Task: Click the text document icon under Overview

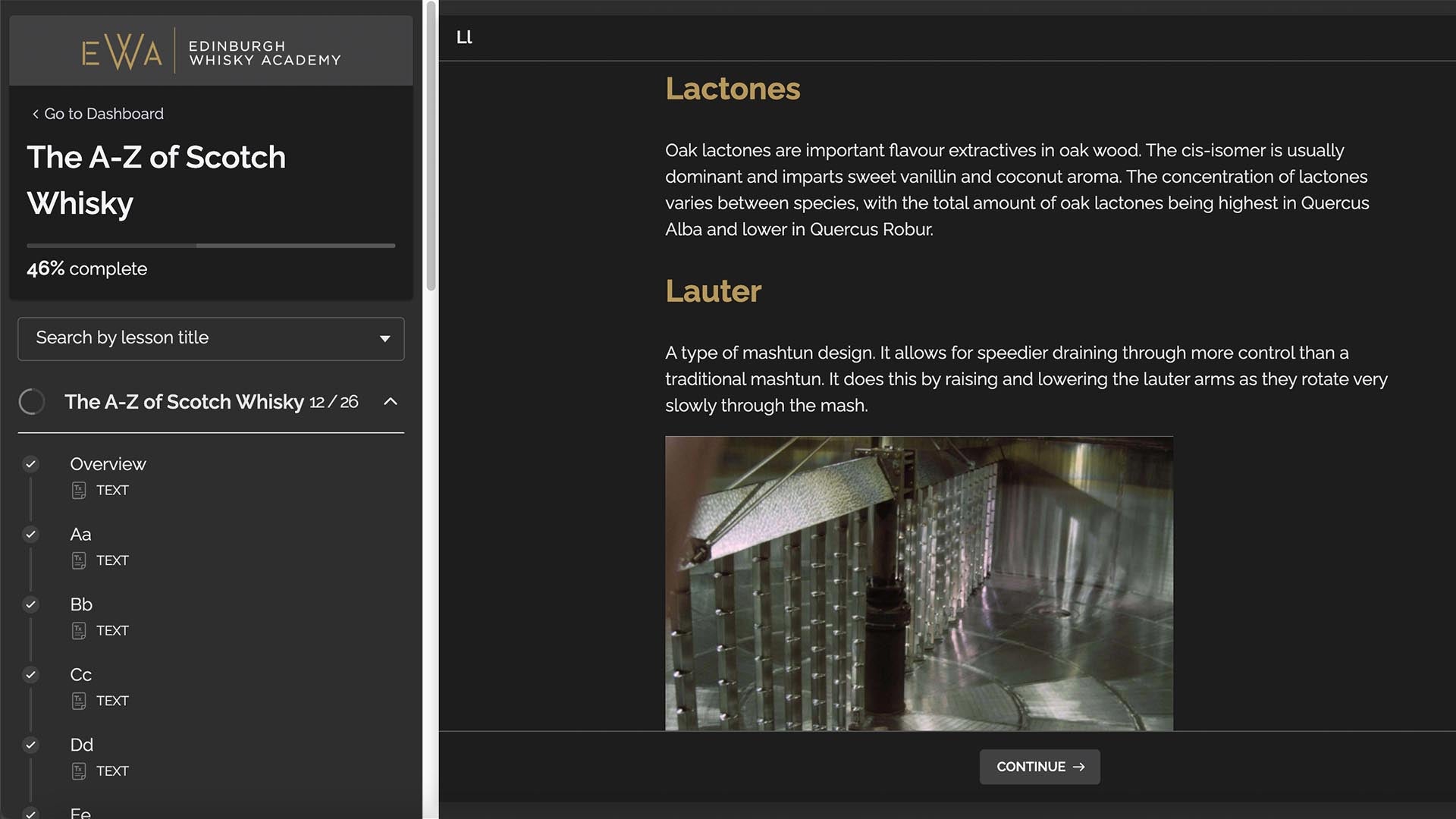Action: click(79, 491)
